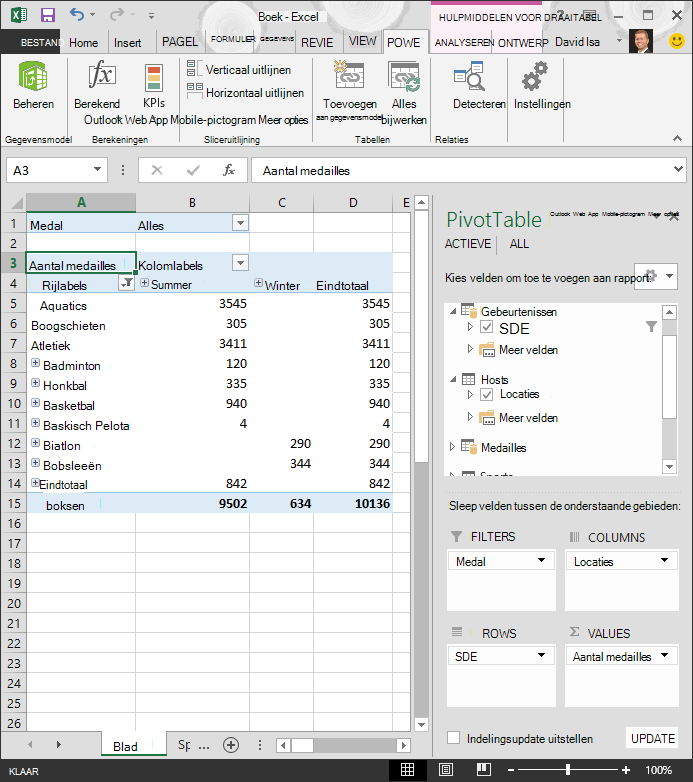This screenshot has width=693, height=782.
Task: Click the 100% zoom level
Action: (x=659, y=770)
